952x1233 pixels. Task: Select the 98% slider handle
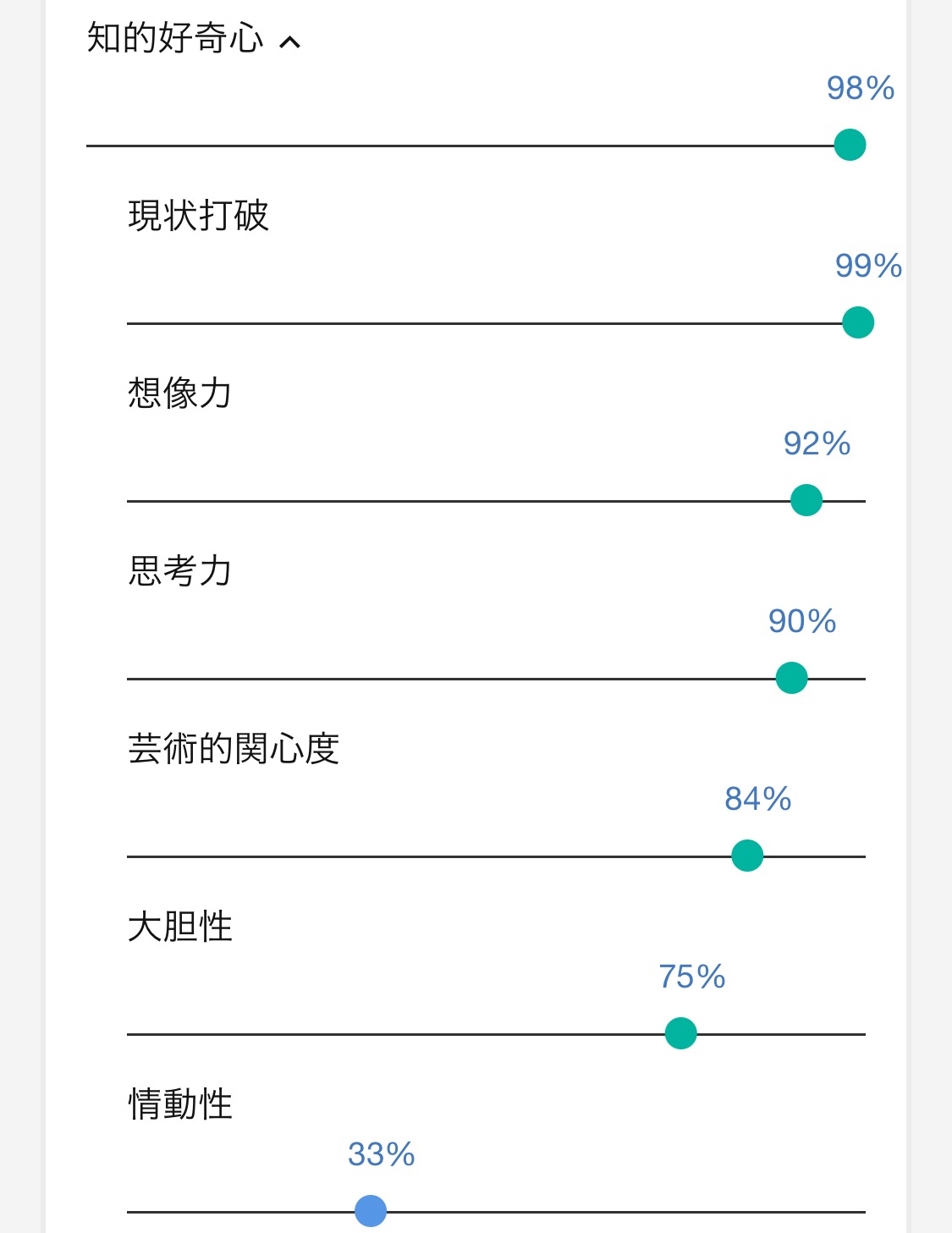click(x=850, y=145)
